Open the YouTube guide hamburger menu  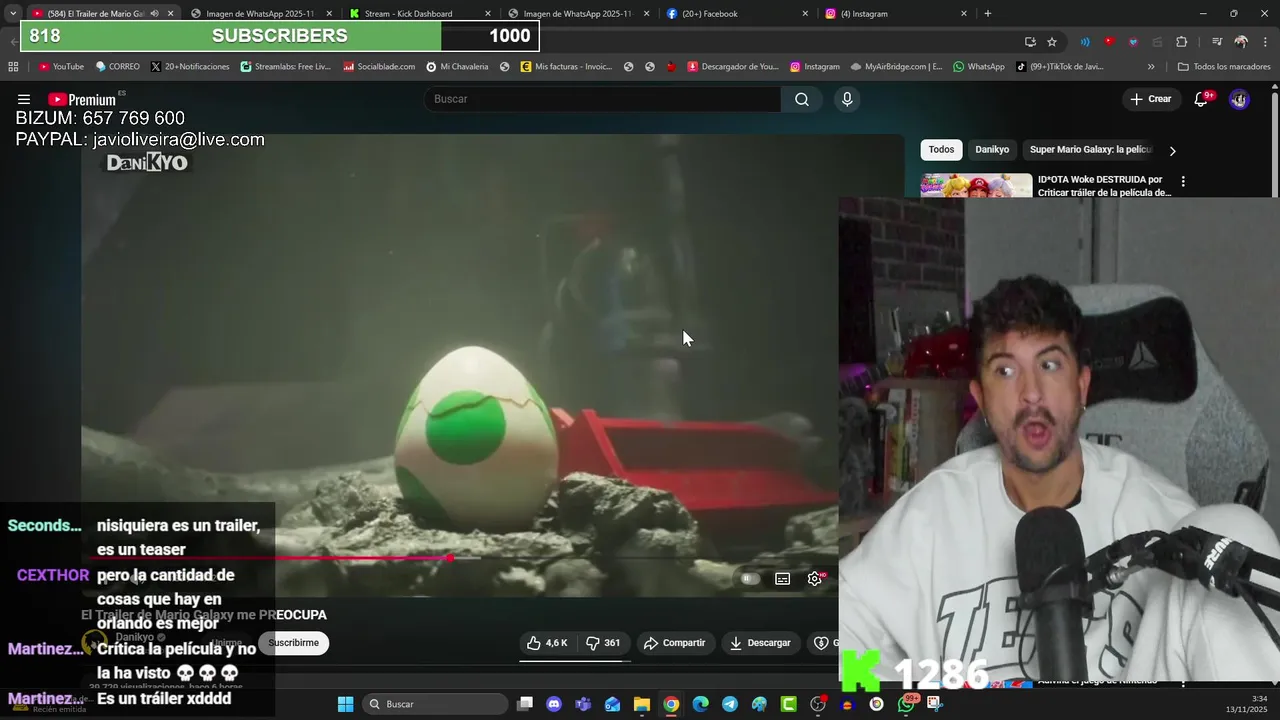[x=23, y=99]
